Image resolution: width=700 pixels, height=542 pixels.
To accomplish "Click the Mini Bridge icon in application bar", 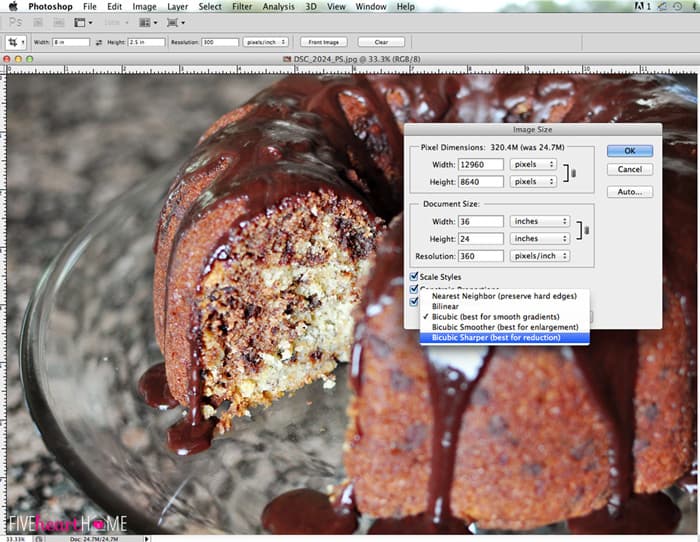I will [x=58, y=23].
